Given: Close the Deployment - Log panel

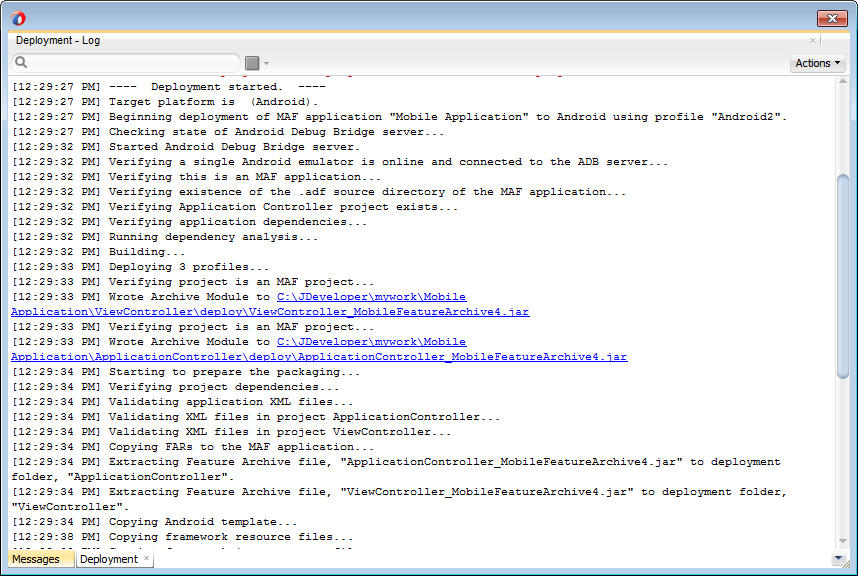Looking at the screenshot, I should tap(813, 40).
